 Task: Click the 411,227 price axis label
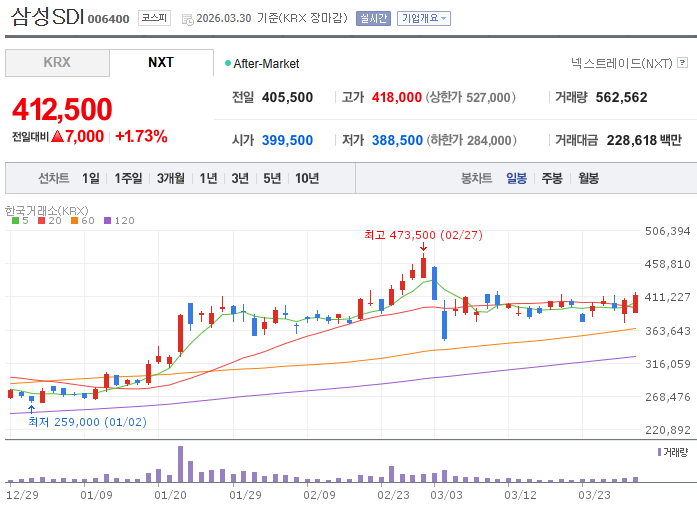(x=667, y=297)
